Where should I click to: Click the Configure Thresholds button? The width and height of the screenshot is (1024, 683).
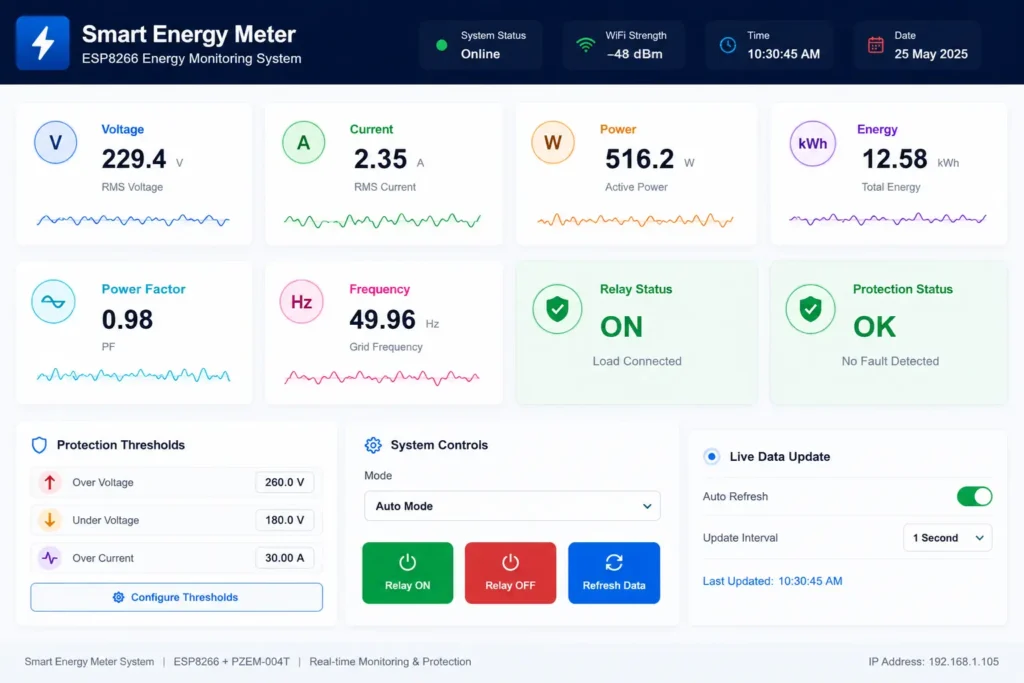(176, 597)
